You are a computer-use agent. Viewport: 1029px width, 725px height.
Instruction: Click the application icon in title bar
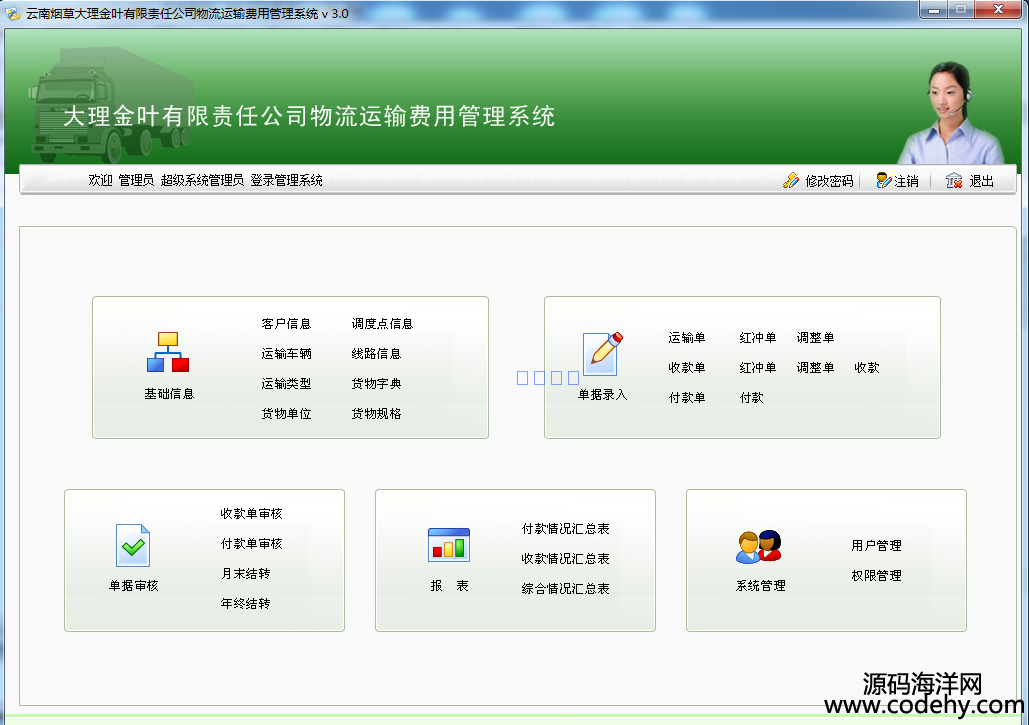(12, 13)
